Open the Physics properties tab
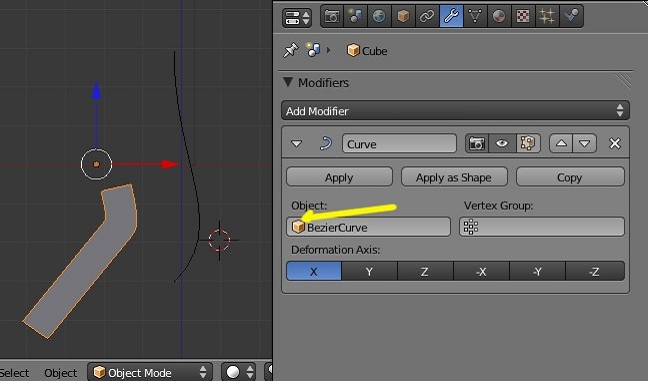Image resolution: width=648 pixels, height=381 pixels. tap(571, 17)
